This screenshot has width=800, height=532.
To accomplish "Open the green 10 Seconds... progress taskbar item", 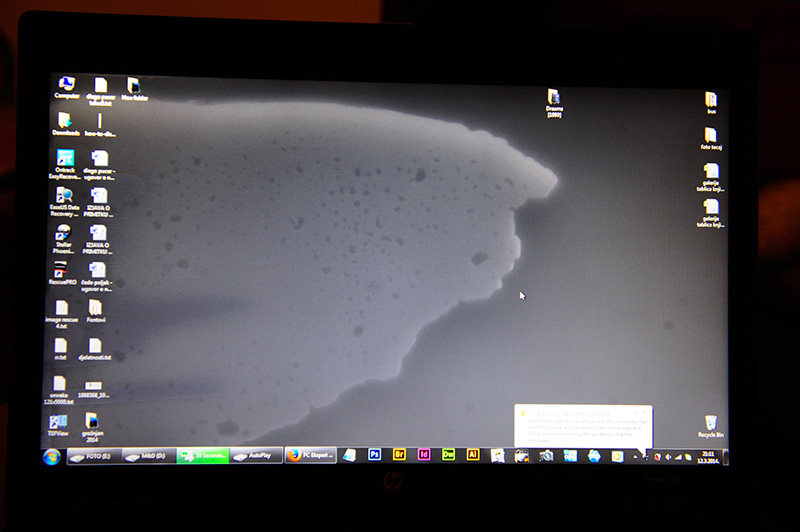I will pyautogui.click(x=203, y=455).
